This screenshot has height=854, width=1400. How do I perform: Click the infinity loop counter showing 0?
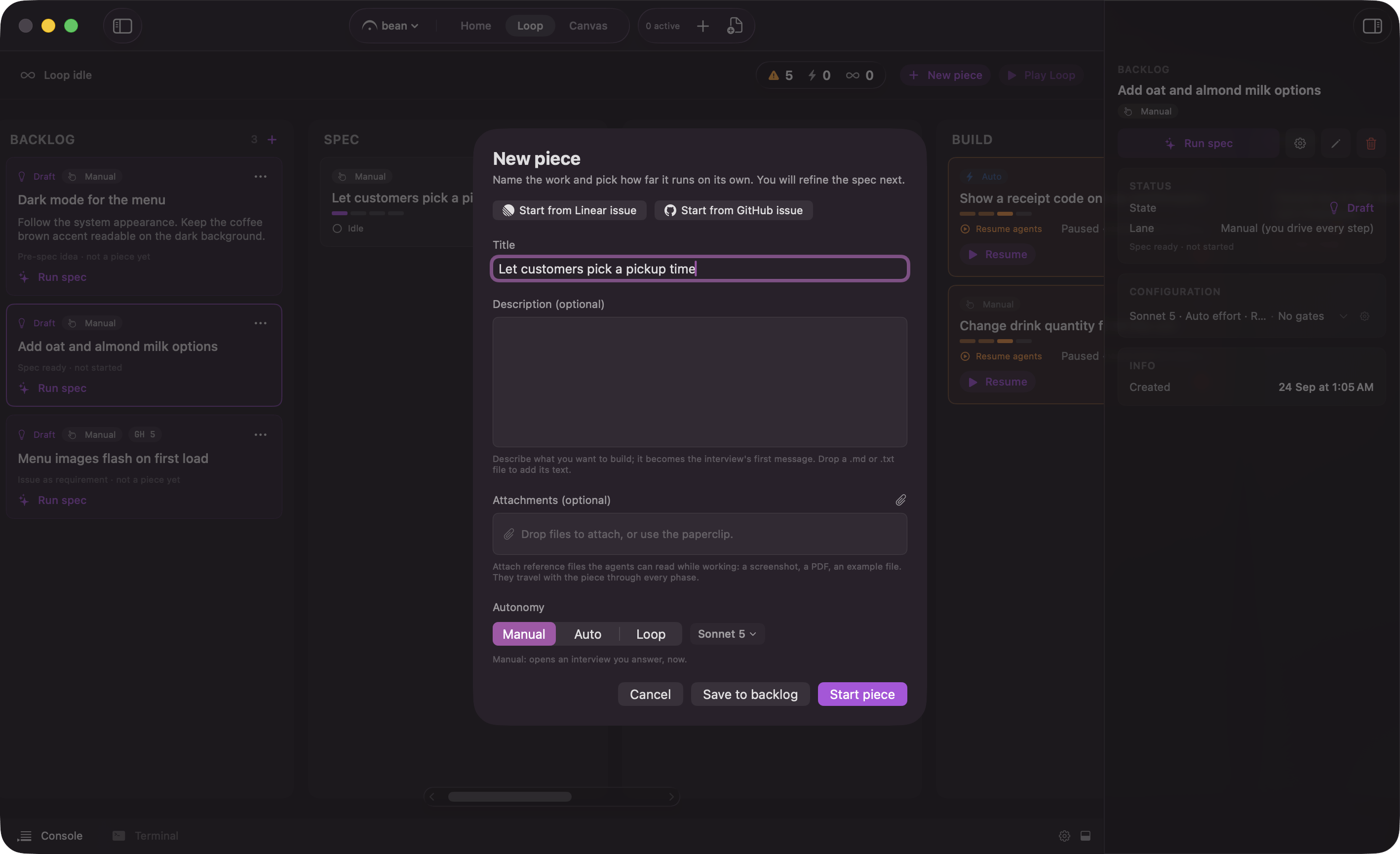859,76
